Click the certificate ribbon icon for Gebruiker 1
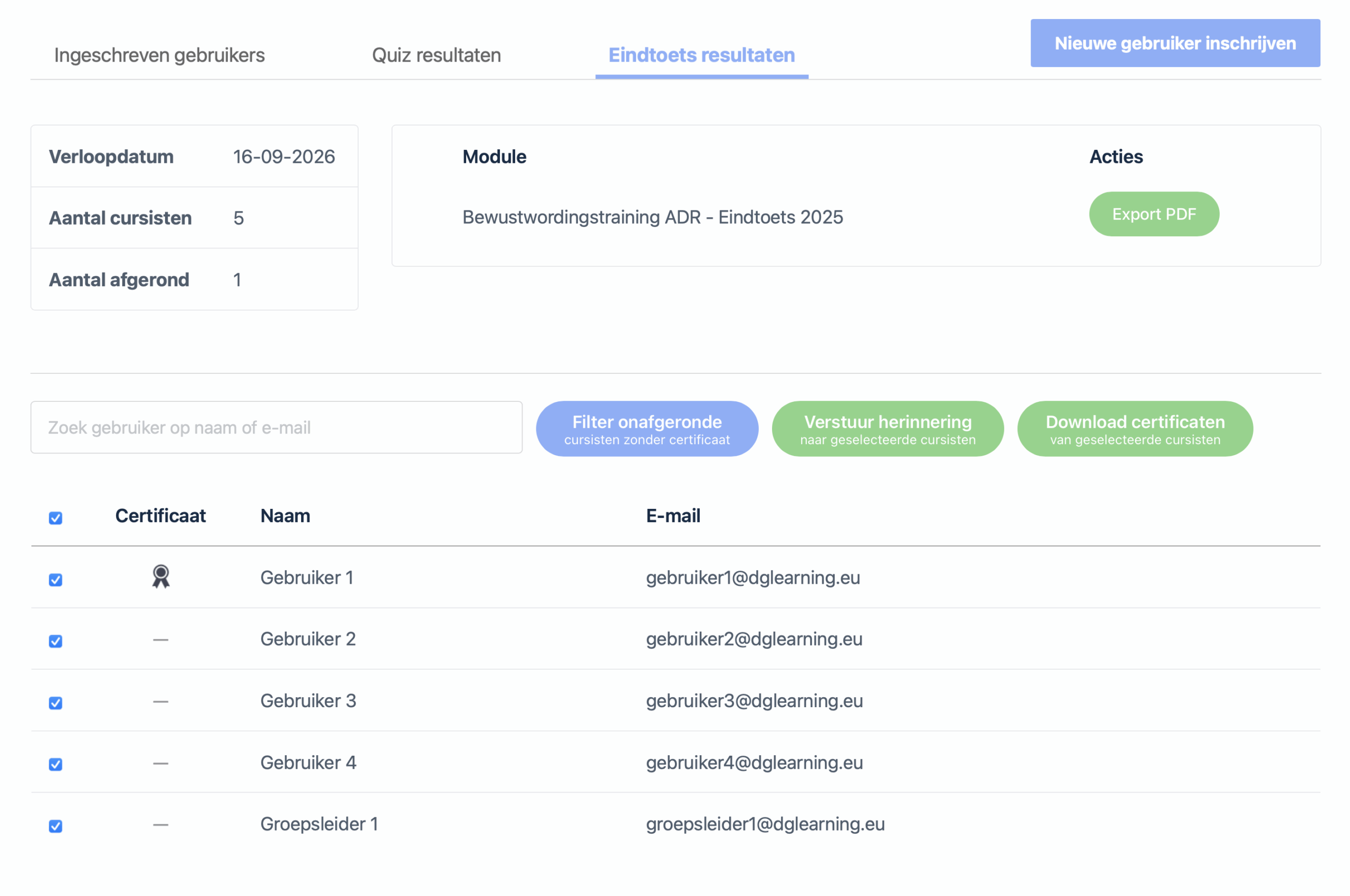Screen dimensions: 1350x896 coord(160,576)
